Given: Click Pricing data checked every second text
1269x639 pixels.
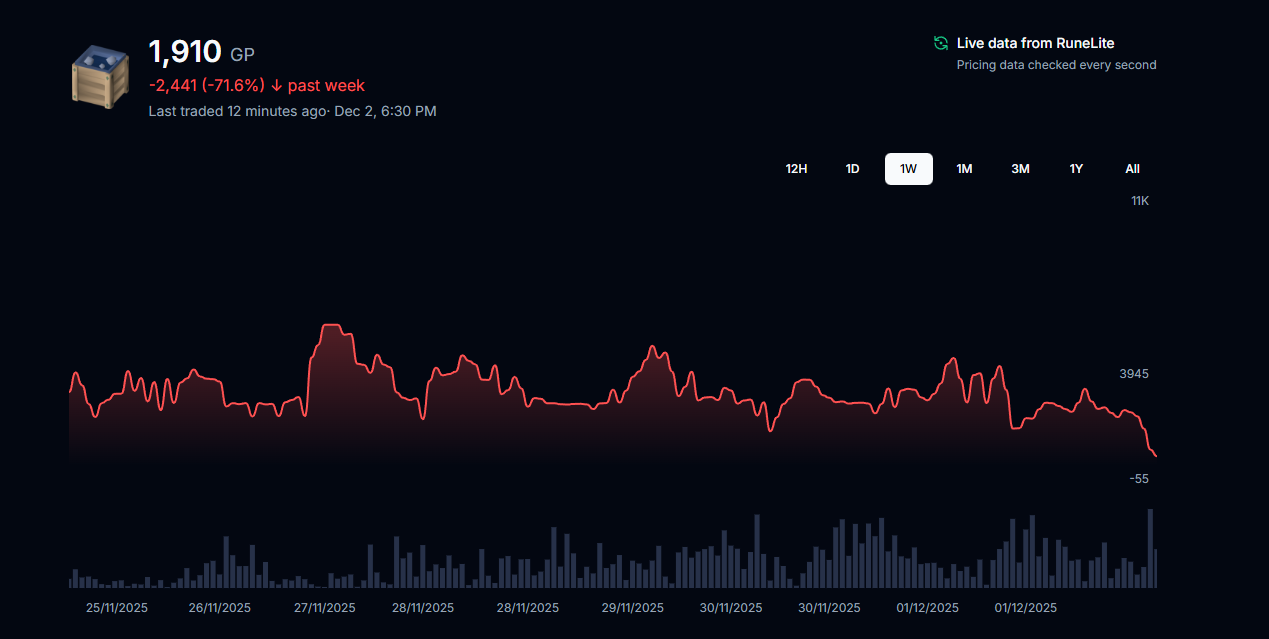Looking at the screenshot, I should click(x=1056, y=65).
